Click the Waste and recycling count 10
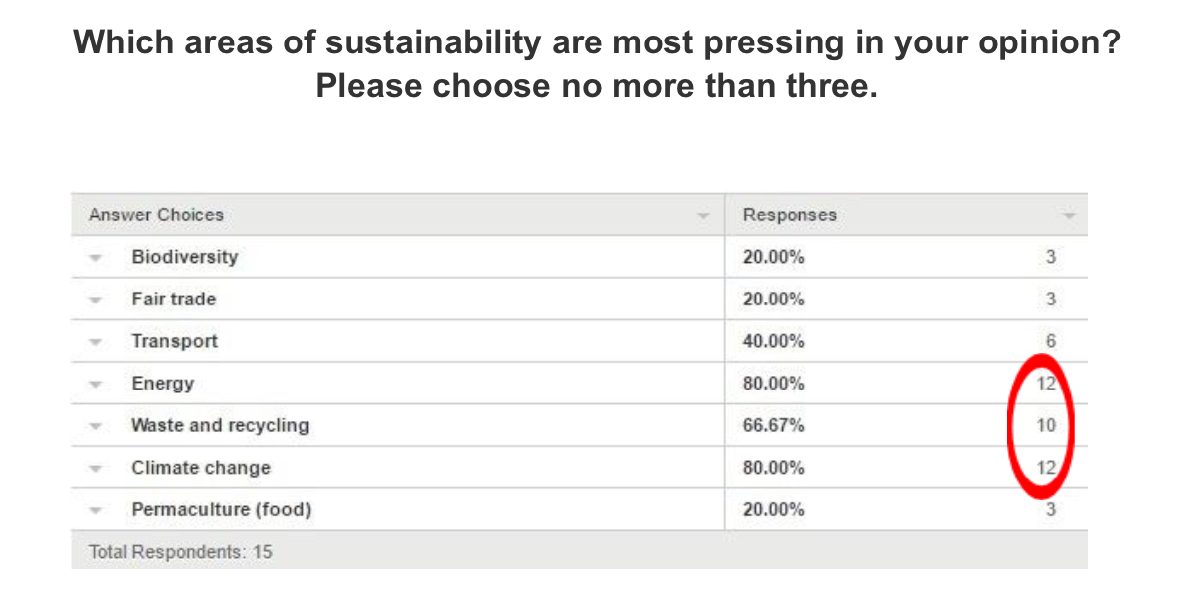The height and width of the screenshot is (600, 1195). (x=1046, y=425)
